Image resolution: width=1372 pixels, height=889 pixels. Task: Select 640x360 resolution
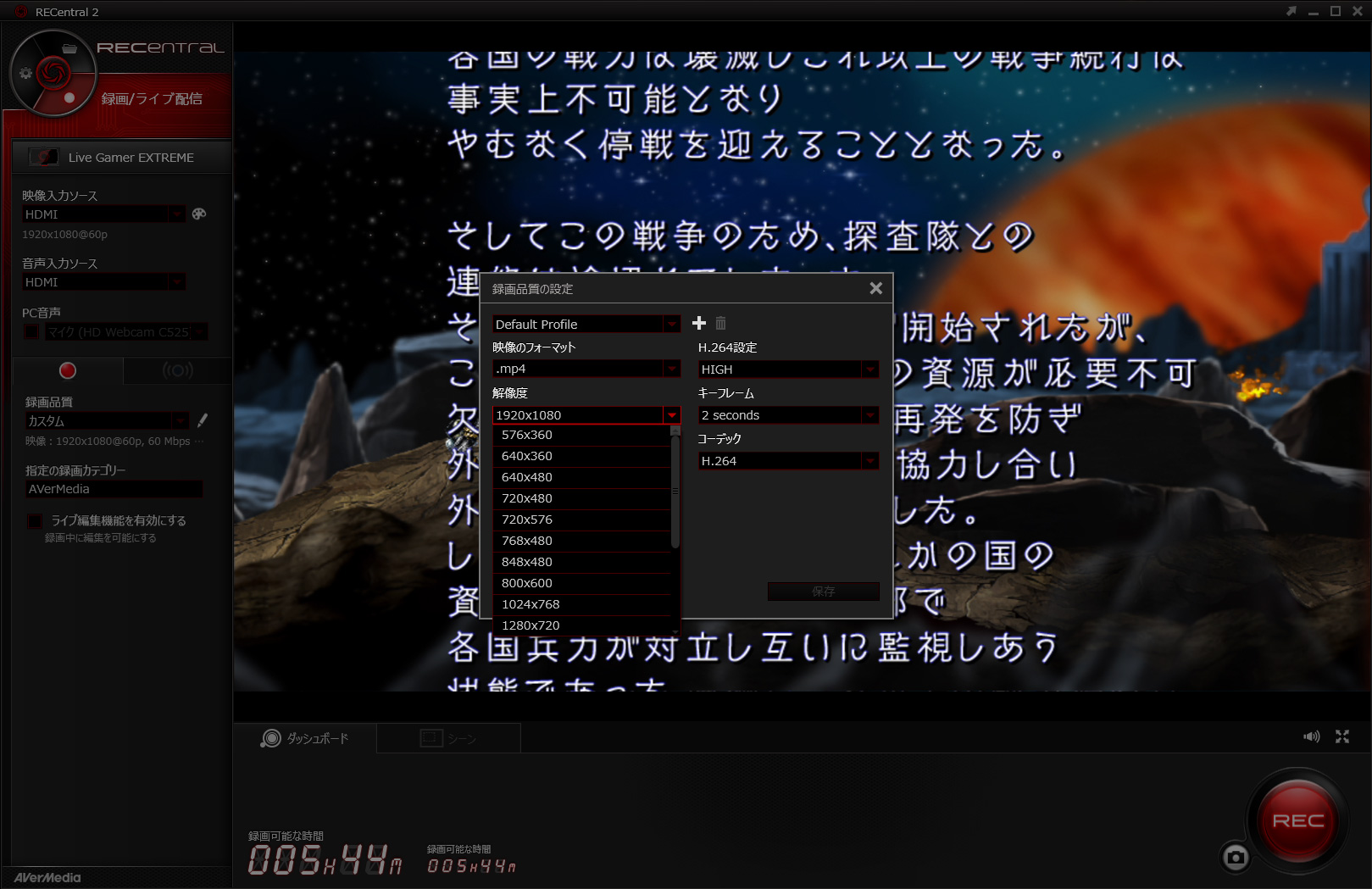click(581, 456)
